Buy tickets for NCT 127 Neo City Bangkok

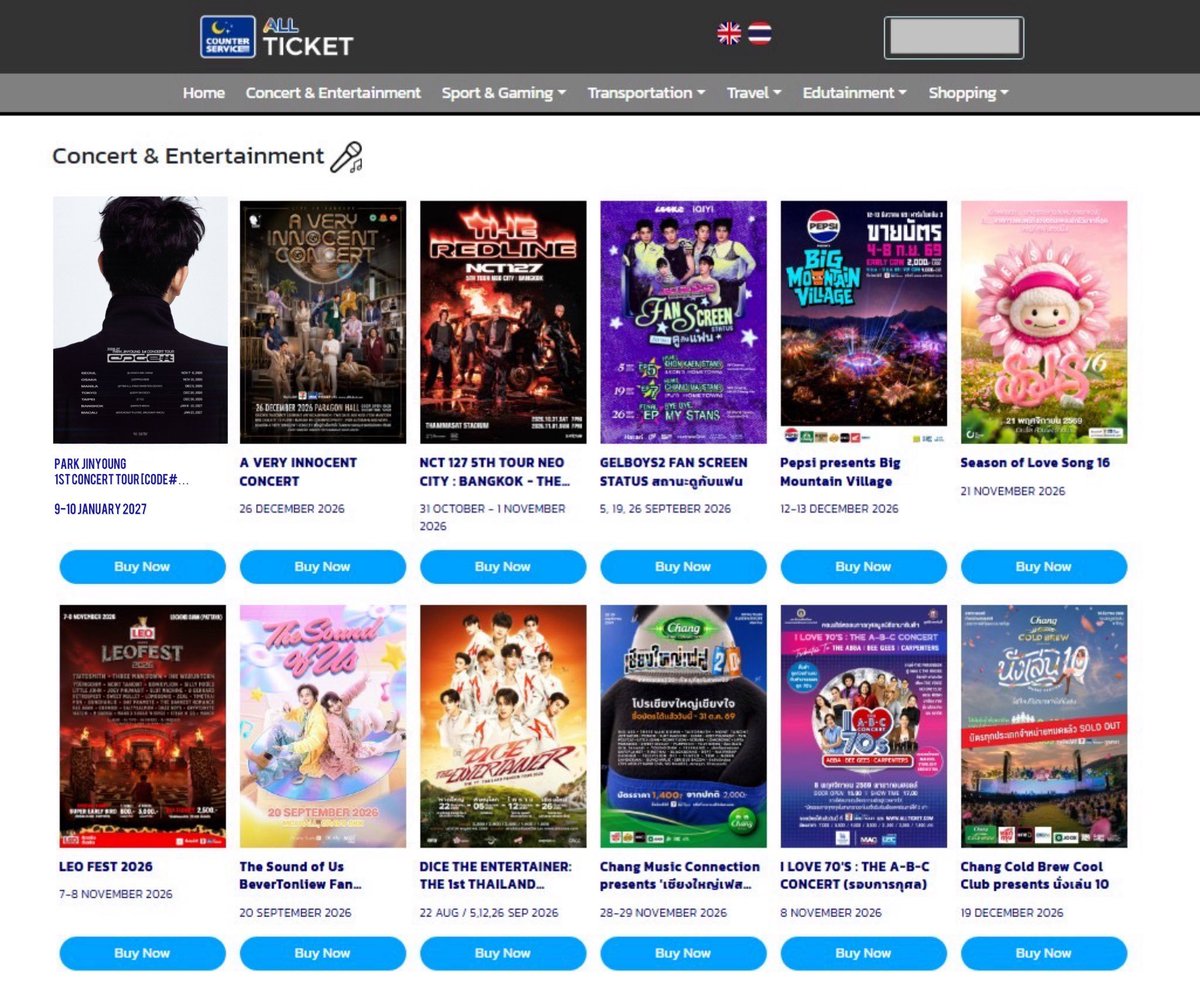pos(503,567)
